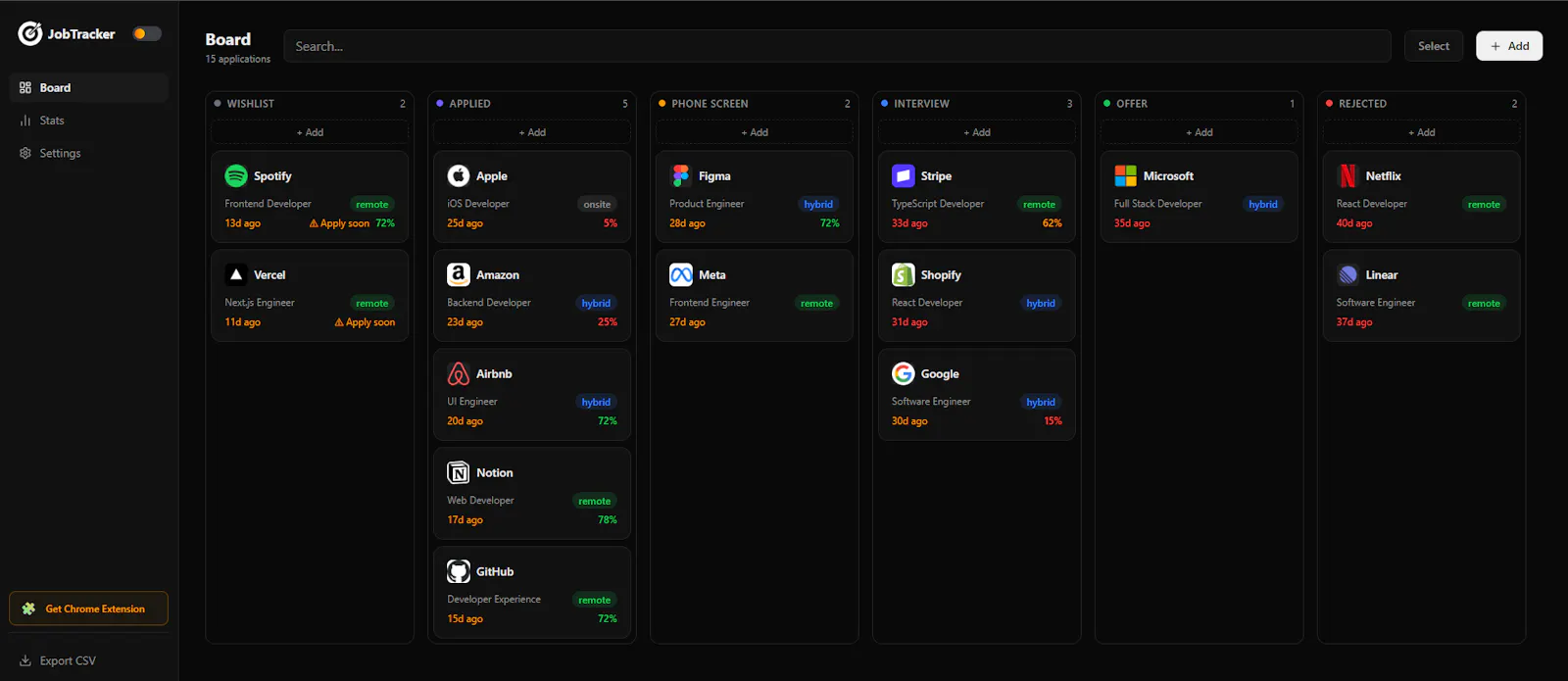Click the 78% match on Notion card
1568x681 pixels.
608,520
